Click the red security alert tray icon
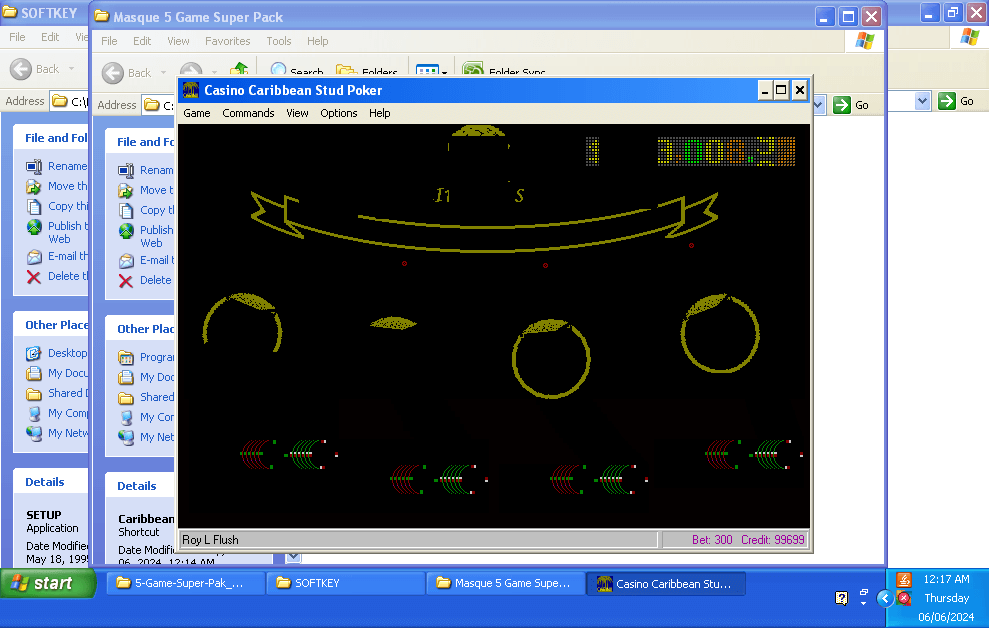 (x=904, y=598)
